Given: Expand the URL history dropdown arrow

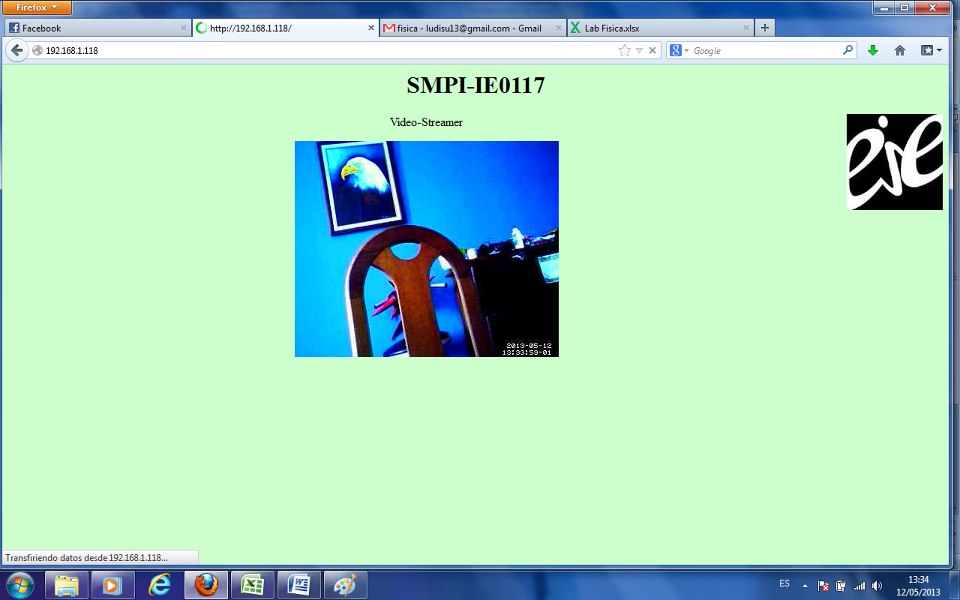Looking at the screenshot, I should pyautogui.click(x=639, y=50).
